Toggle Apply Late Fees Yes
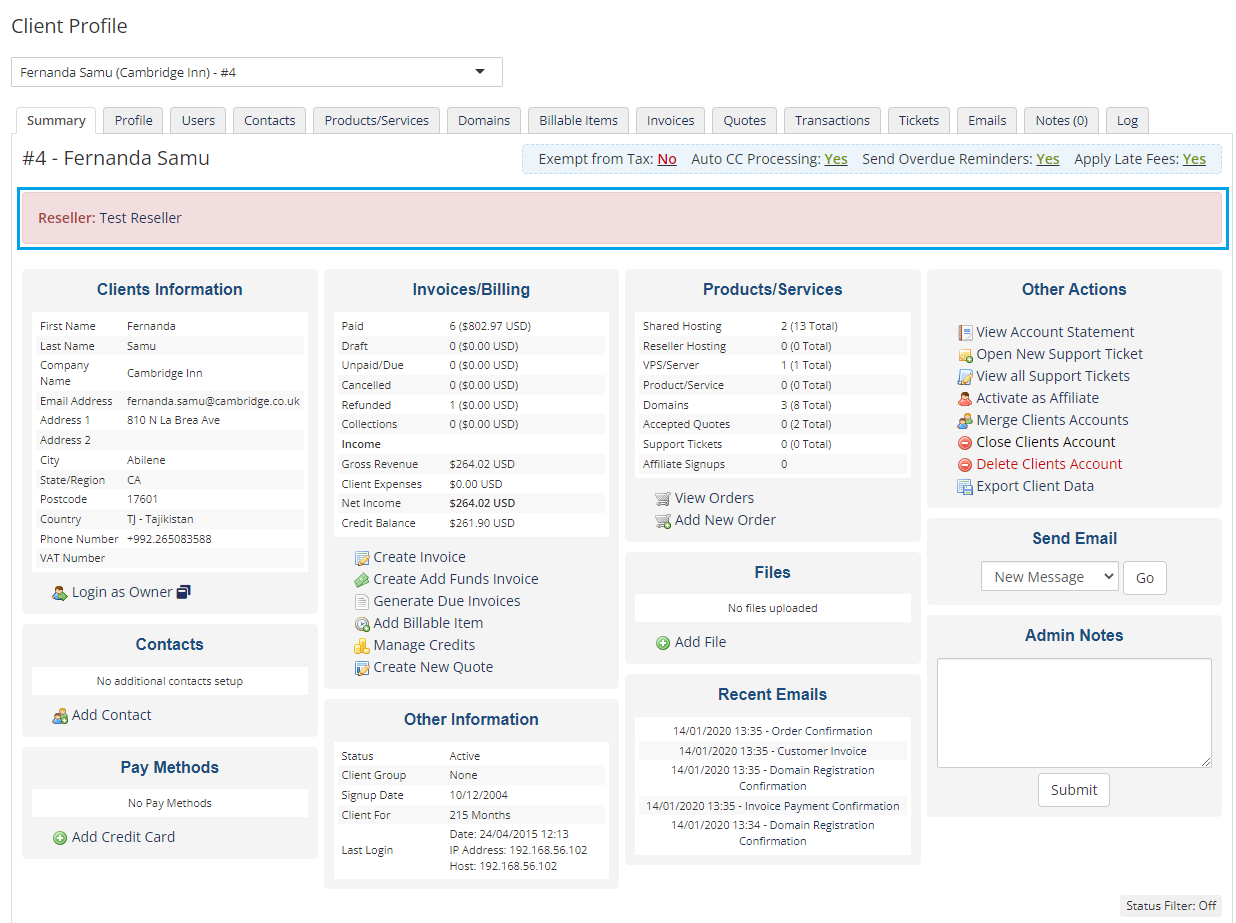The height and width of the screenshot is (923, 1236). click(1194, 159)
